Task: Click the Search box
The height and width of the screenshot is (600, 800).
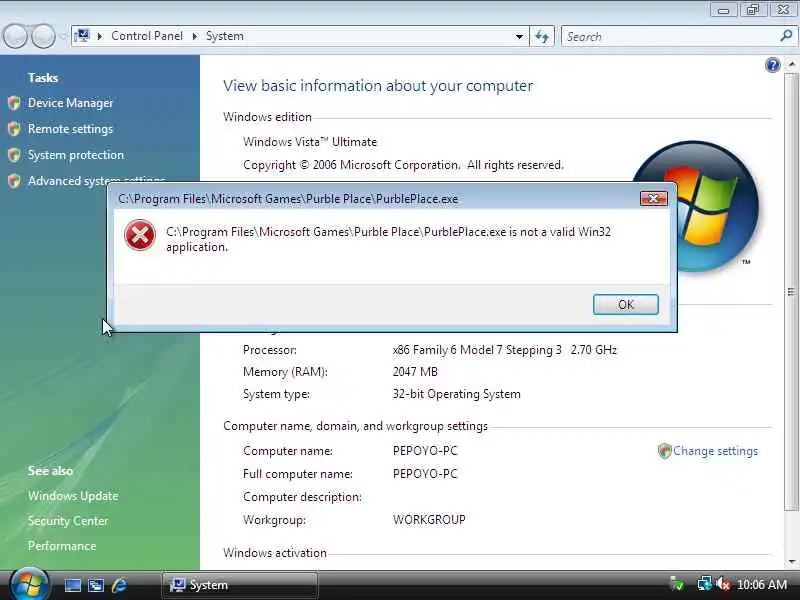Action: tap(671, 37)
